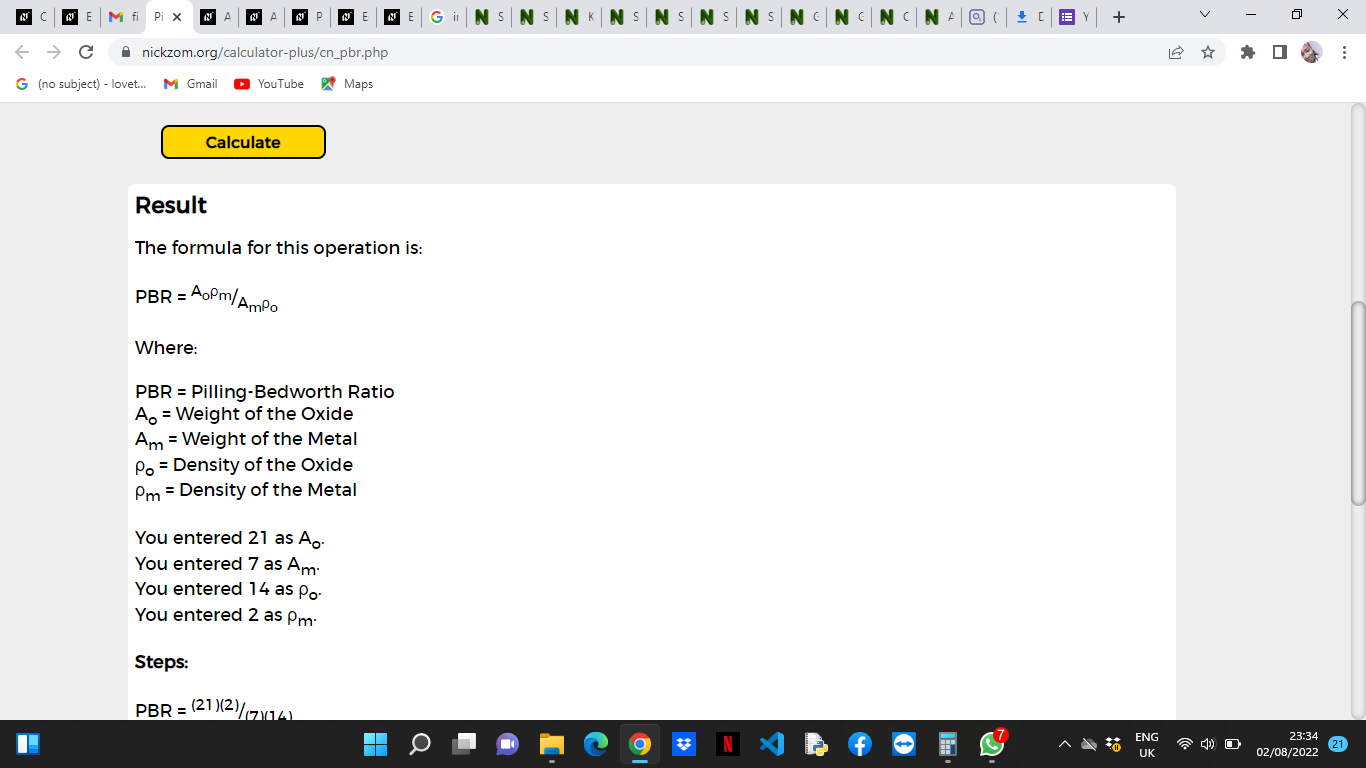
Task: Open the Gmail bookmark
Action: click(x=190, y=84)
